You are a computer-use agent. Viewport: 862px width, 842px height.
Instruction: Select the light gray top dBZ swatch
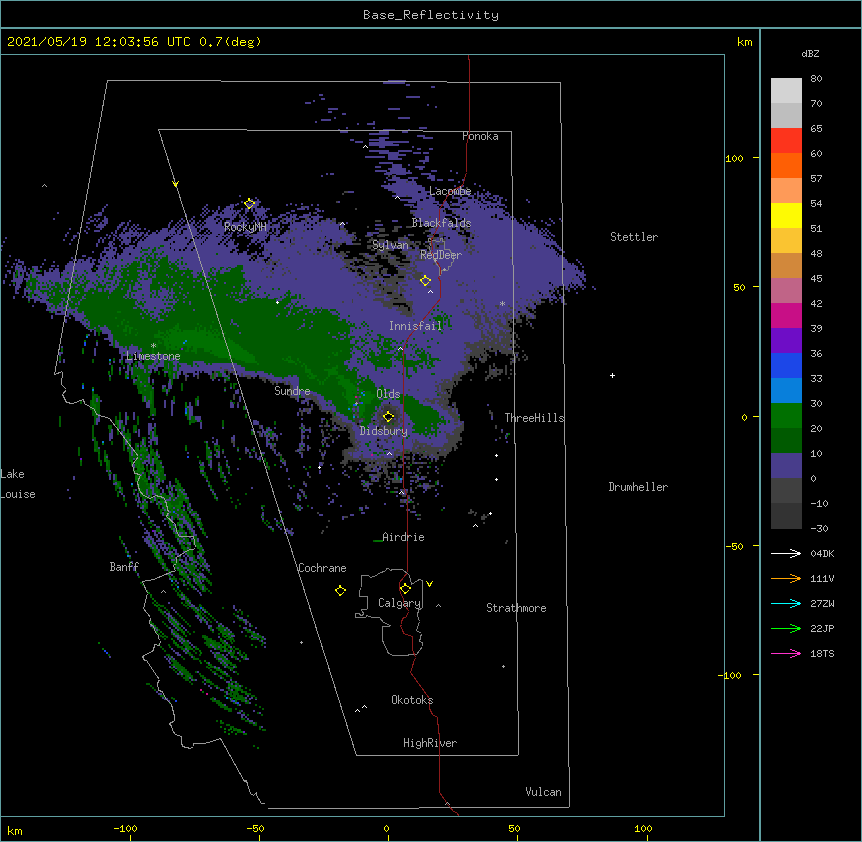(x=786, y=91)
